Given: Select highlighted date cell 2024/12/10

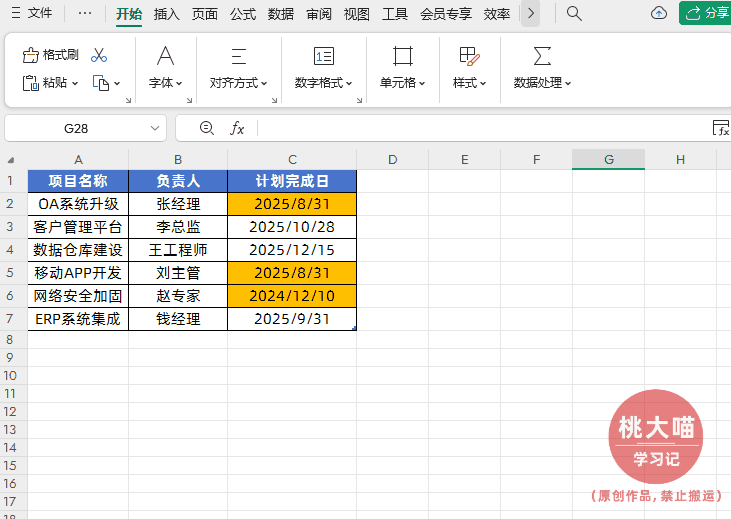Looking at the screenshot, I should (292, 296).
